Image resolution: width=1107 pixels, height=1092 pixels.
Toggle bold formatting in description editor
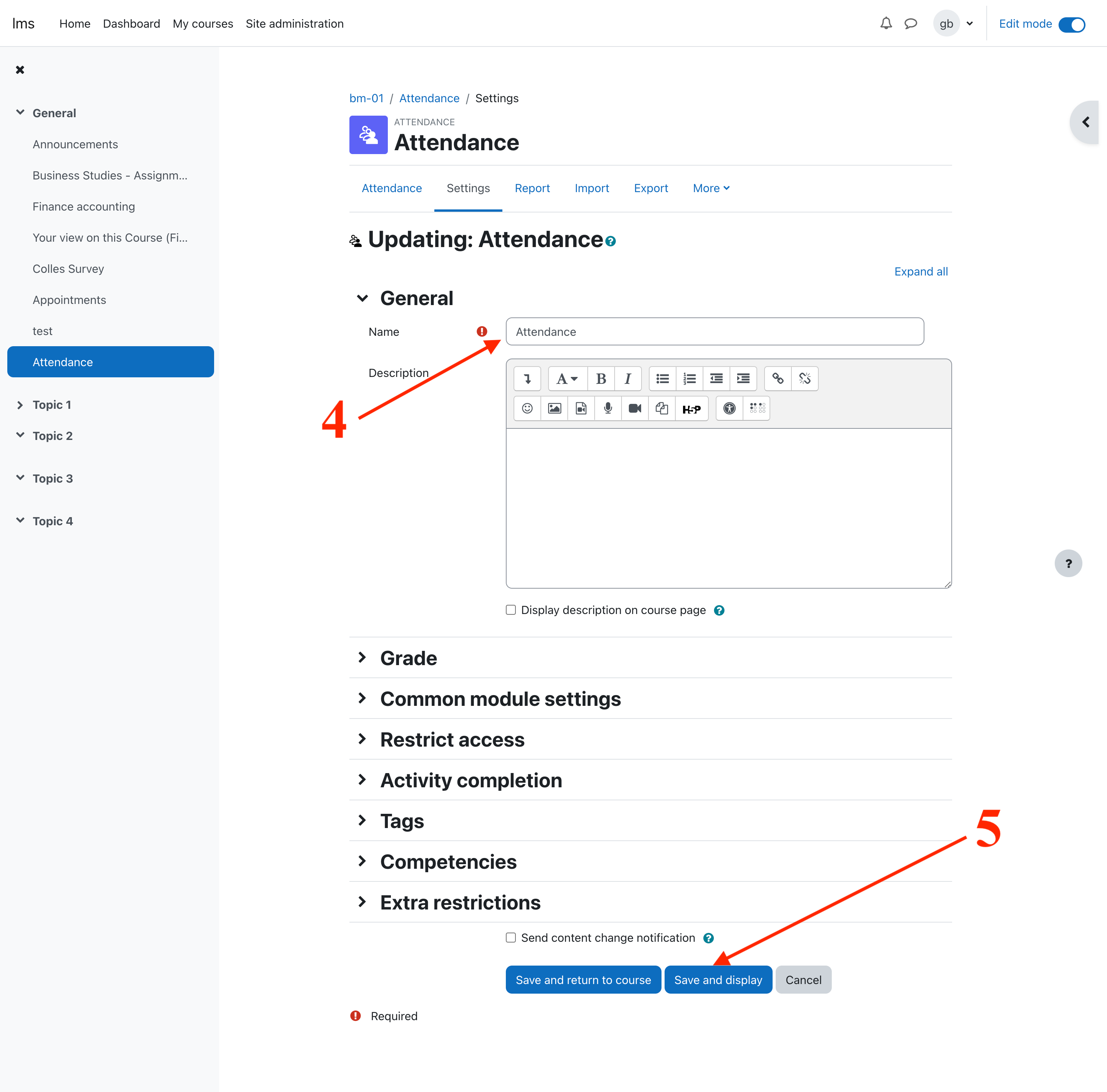pos(601,378)
